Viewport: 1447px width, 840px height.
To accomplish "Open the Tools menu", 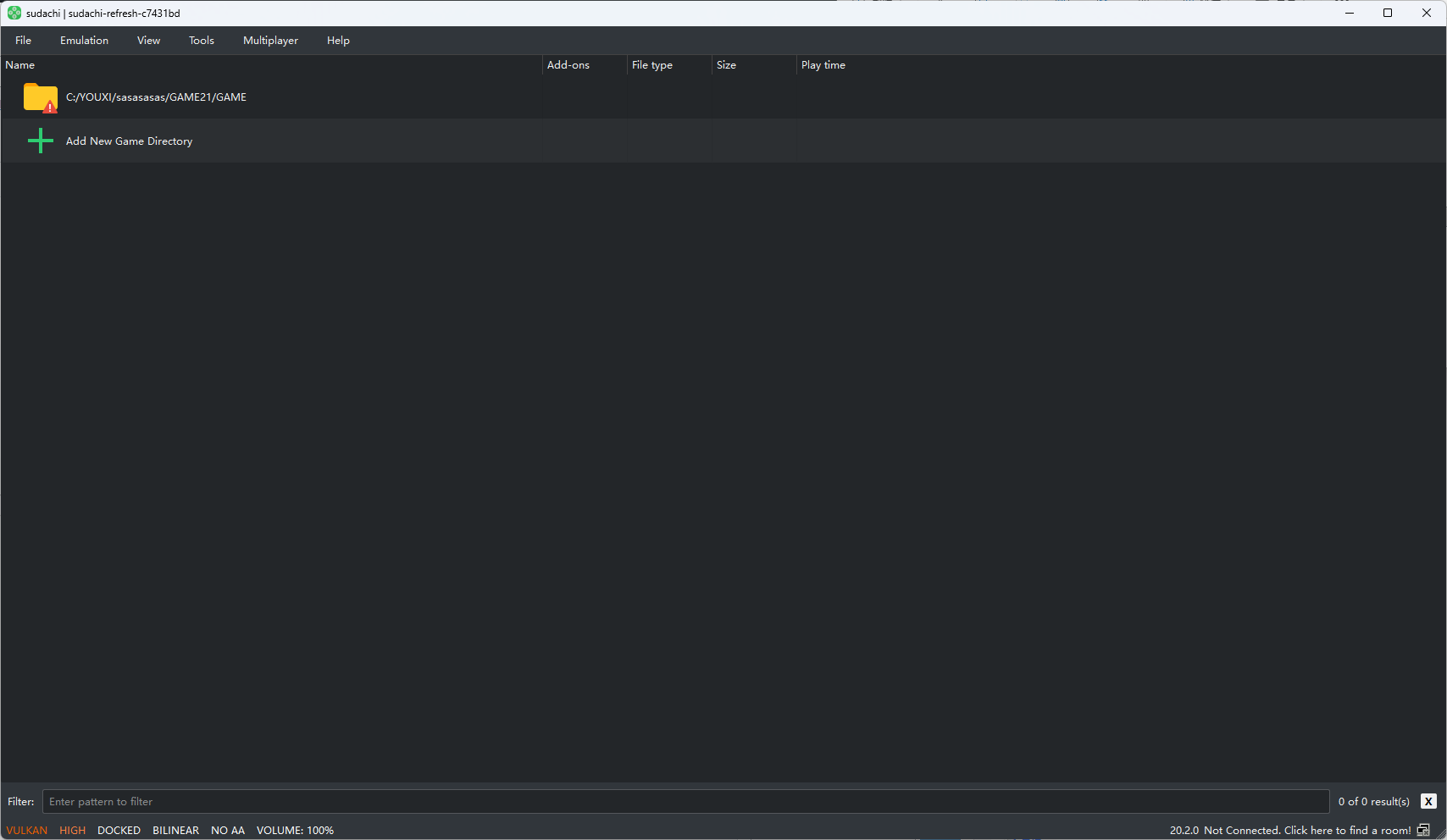I will pyautogui.click(x=201, y=41).
